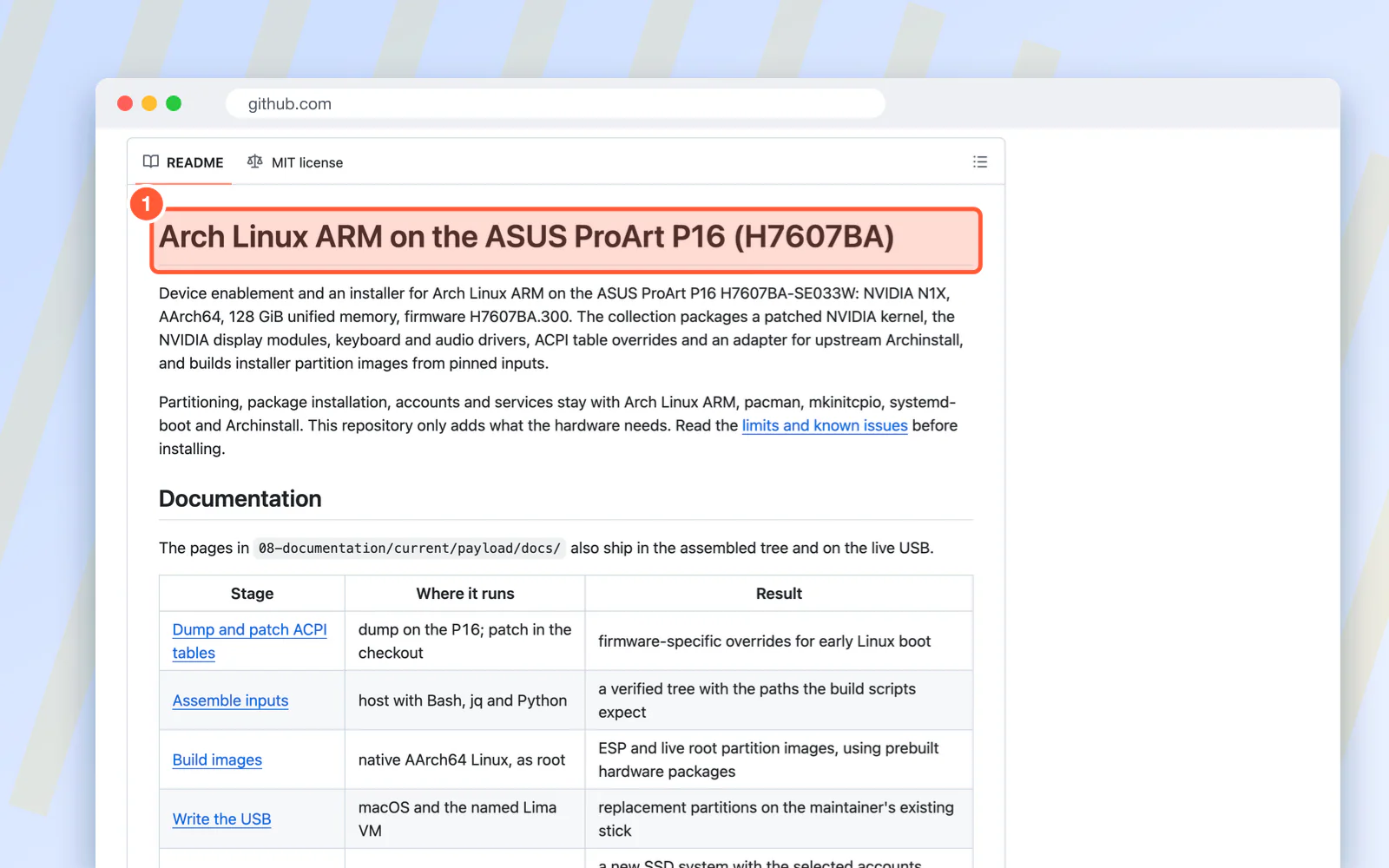This screenshot has height=868, width=1389.
Task: Switch to the MIT license tab
Action: (295, 162)
